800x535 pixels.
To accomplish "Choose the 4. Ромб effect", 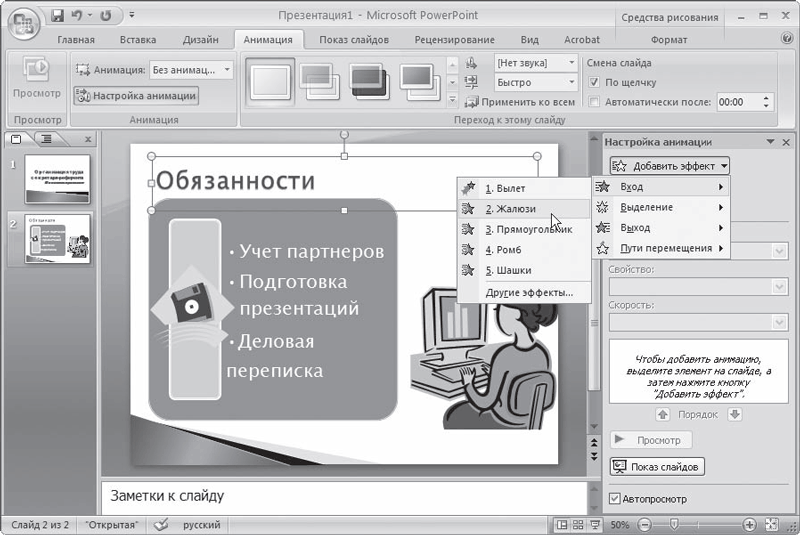I will [523, 249].
